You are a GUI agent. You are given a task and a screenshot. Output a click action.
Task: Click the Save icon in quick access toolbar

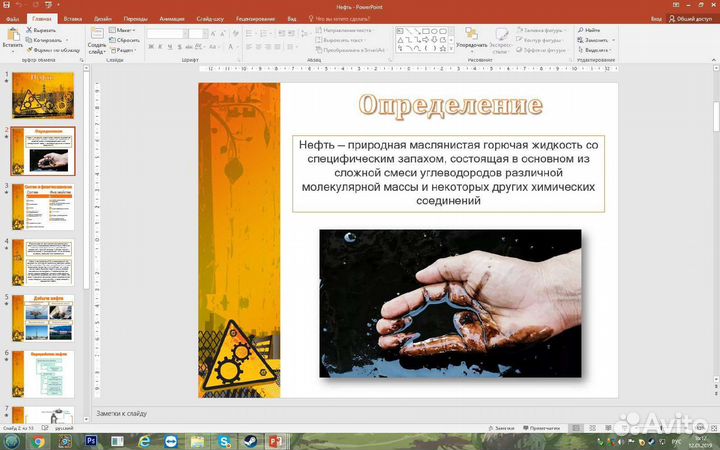[6, 5]
